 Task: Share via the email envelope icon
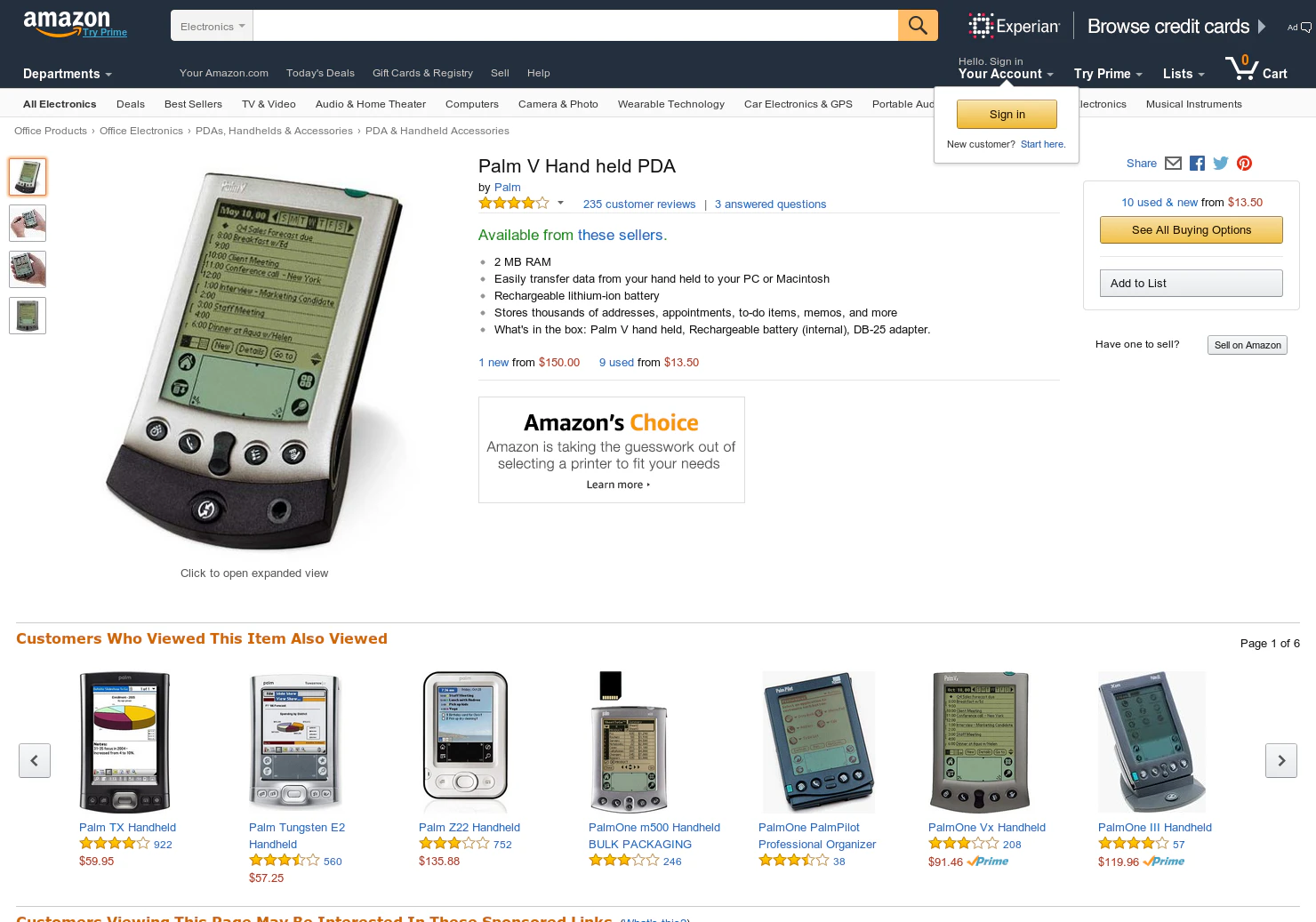1173,163
